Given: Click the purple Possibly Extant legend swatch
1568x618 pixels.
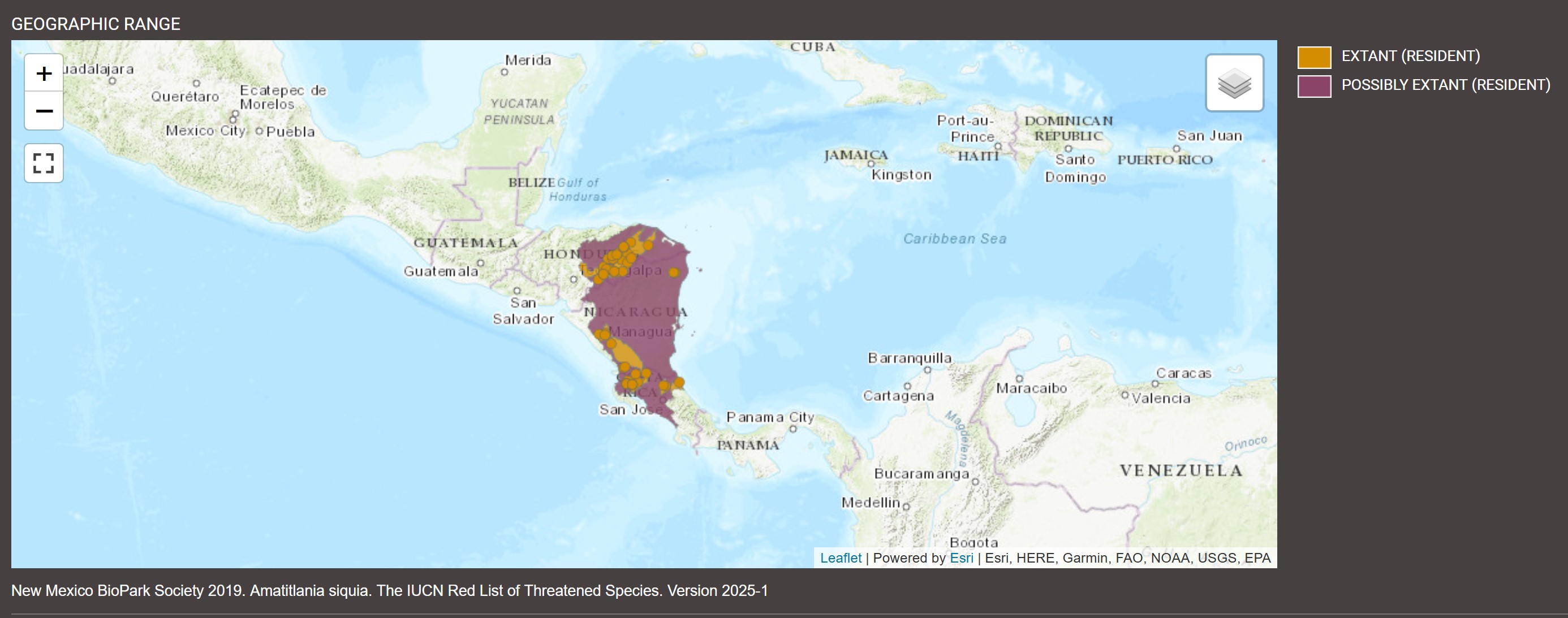Looking at the screenshot, I should point(1313,86).
